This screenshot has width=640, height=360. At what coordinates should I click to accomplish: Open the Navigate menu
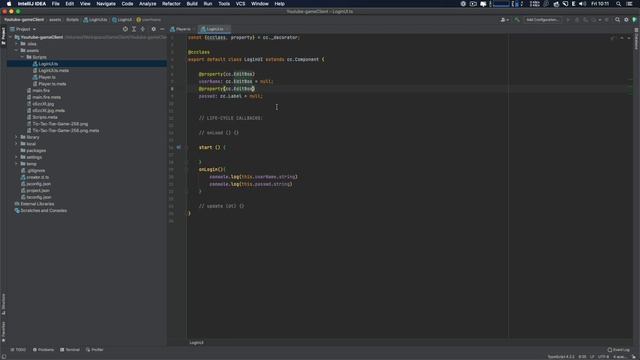(106, 4)
